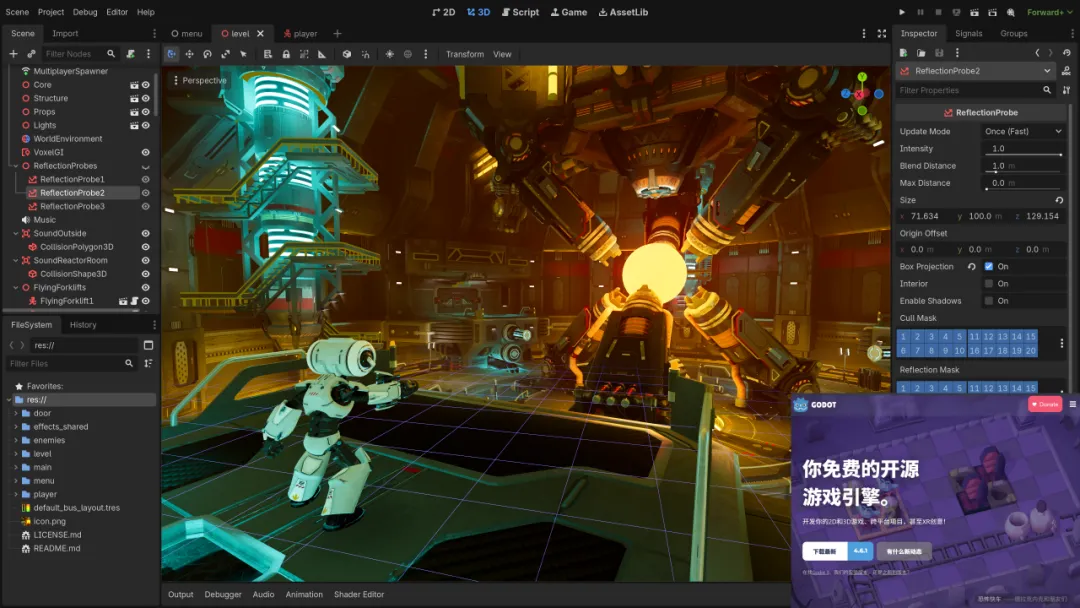Image resolution: width=1080 pixels, height=608 pixels.
Task: Open documentation for ReflectionProbe2
Action: coord(1066,71)
